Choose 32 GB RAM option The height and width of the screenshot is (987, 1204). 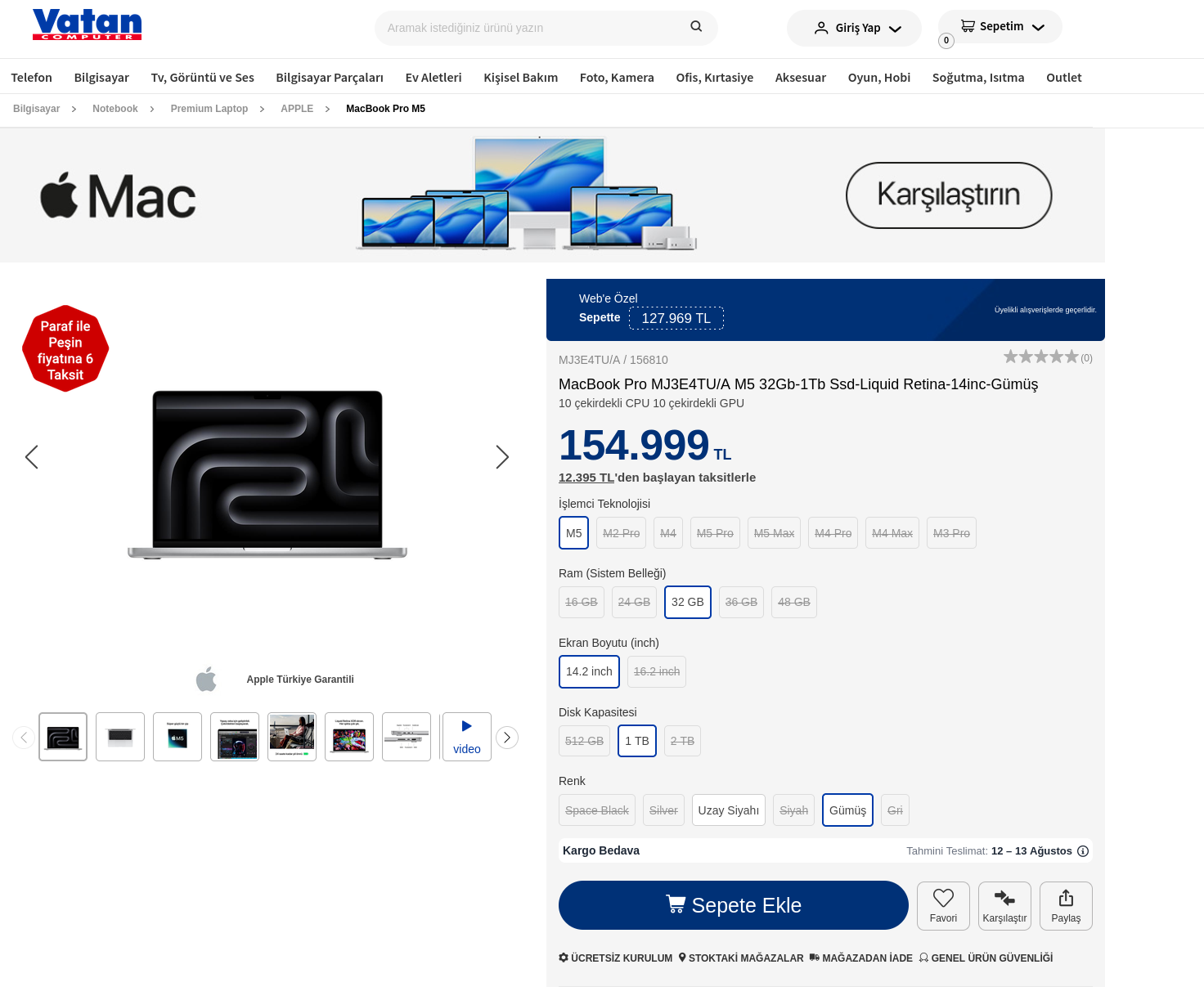tap(688, 603)
